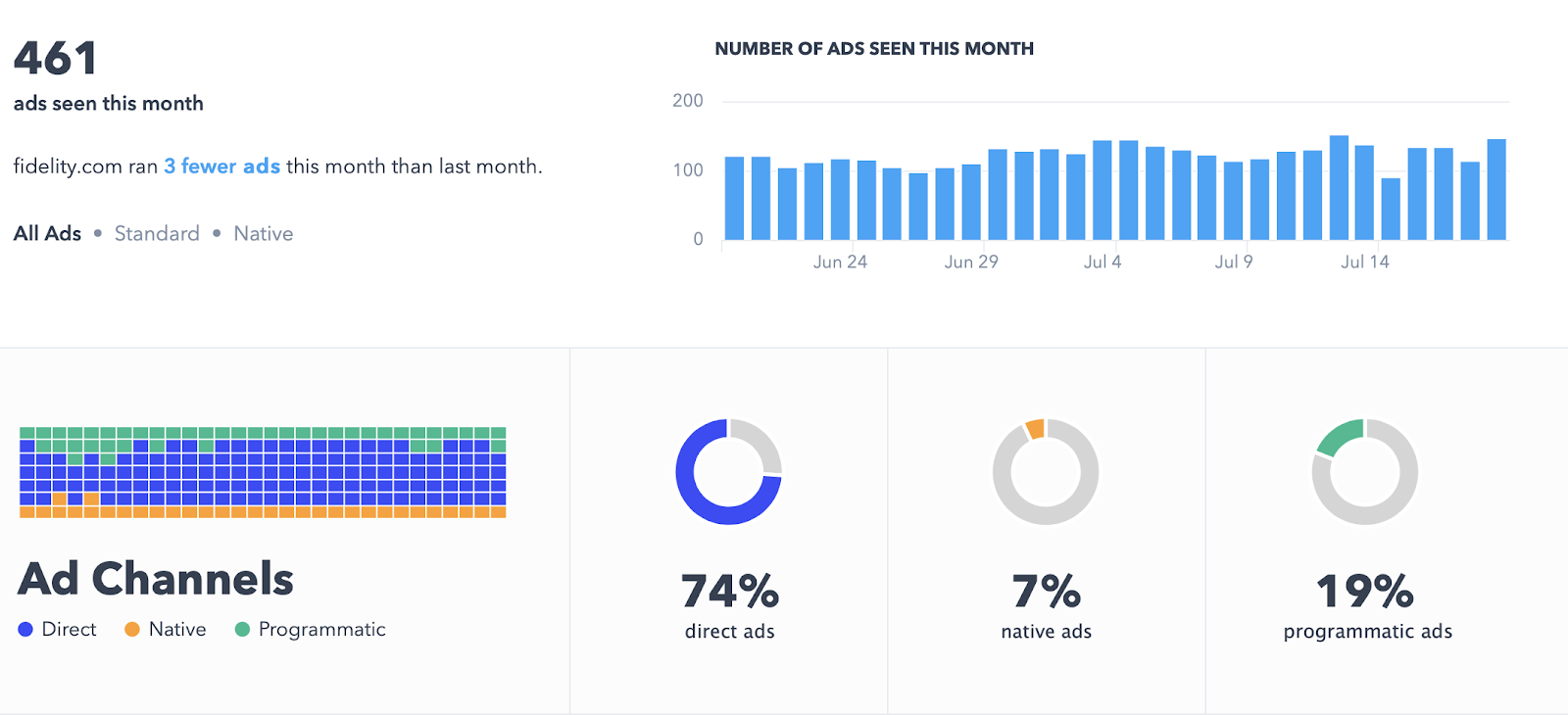Click the 19% programmatic ads value
This screenshot has width=1568, height=715.
pos(1365,592)
